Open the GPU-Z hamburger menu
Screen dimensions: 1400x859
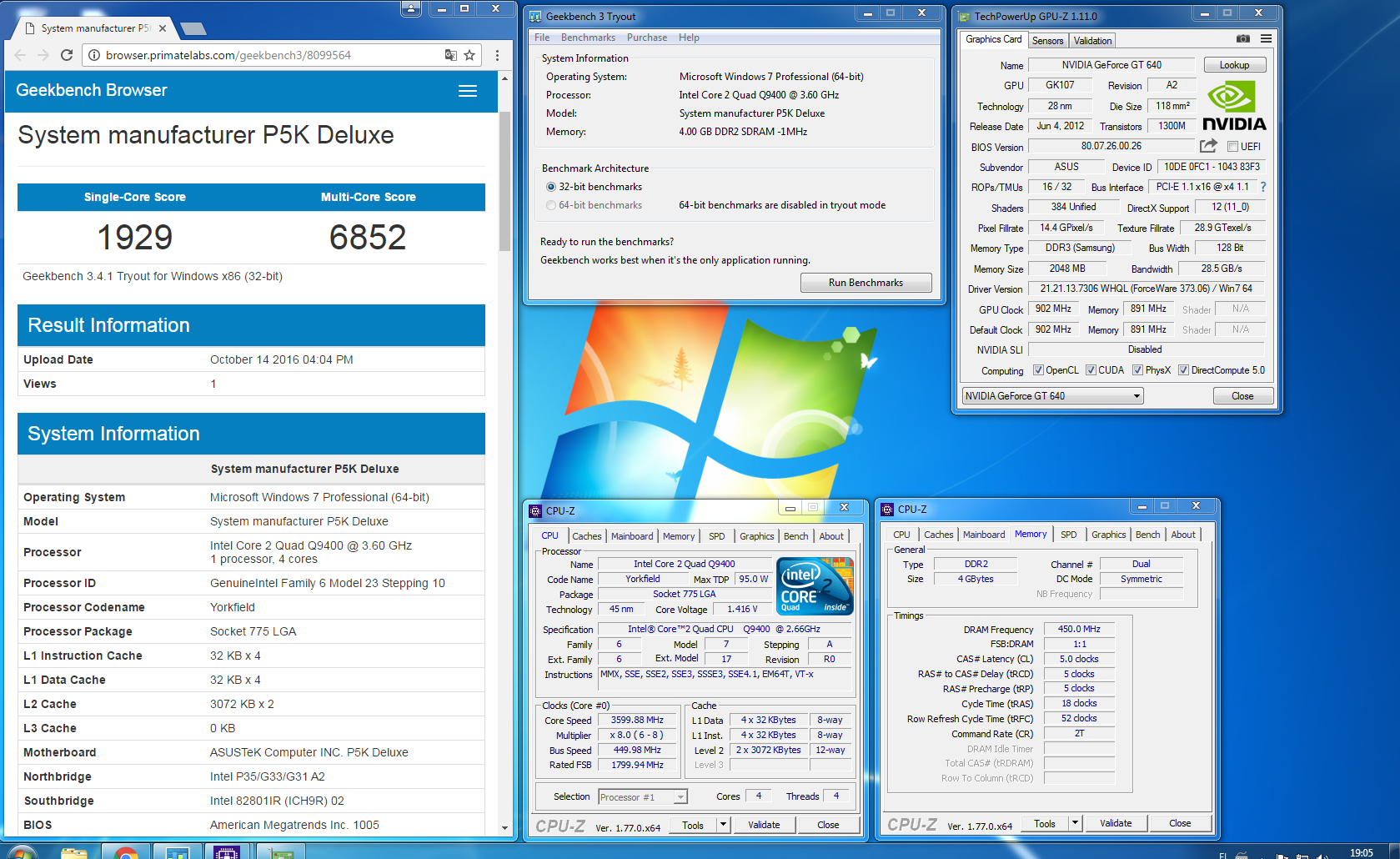click(x=1266, y=39)
